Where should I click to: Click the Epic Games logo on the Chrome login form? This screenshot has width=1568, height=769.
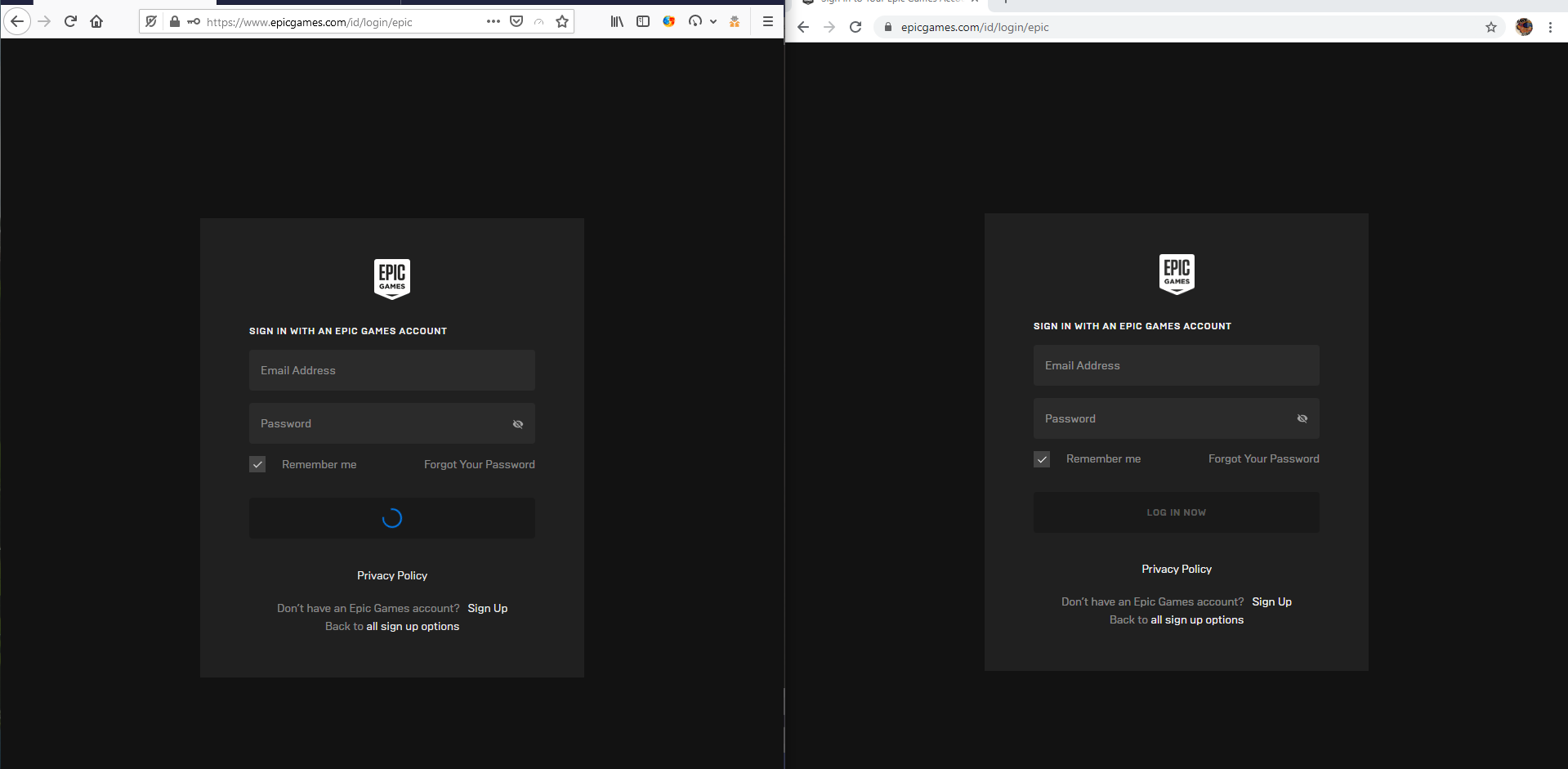click(x=1176, y=274)
